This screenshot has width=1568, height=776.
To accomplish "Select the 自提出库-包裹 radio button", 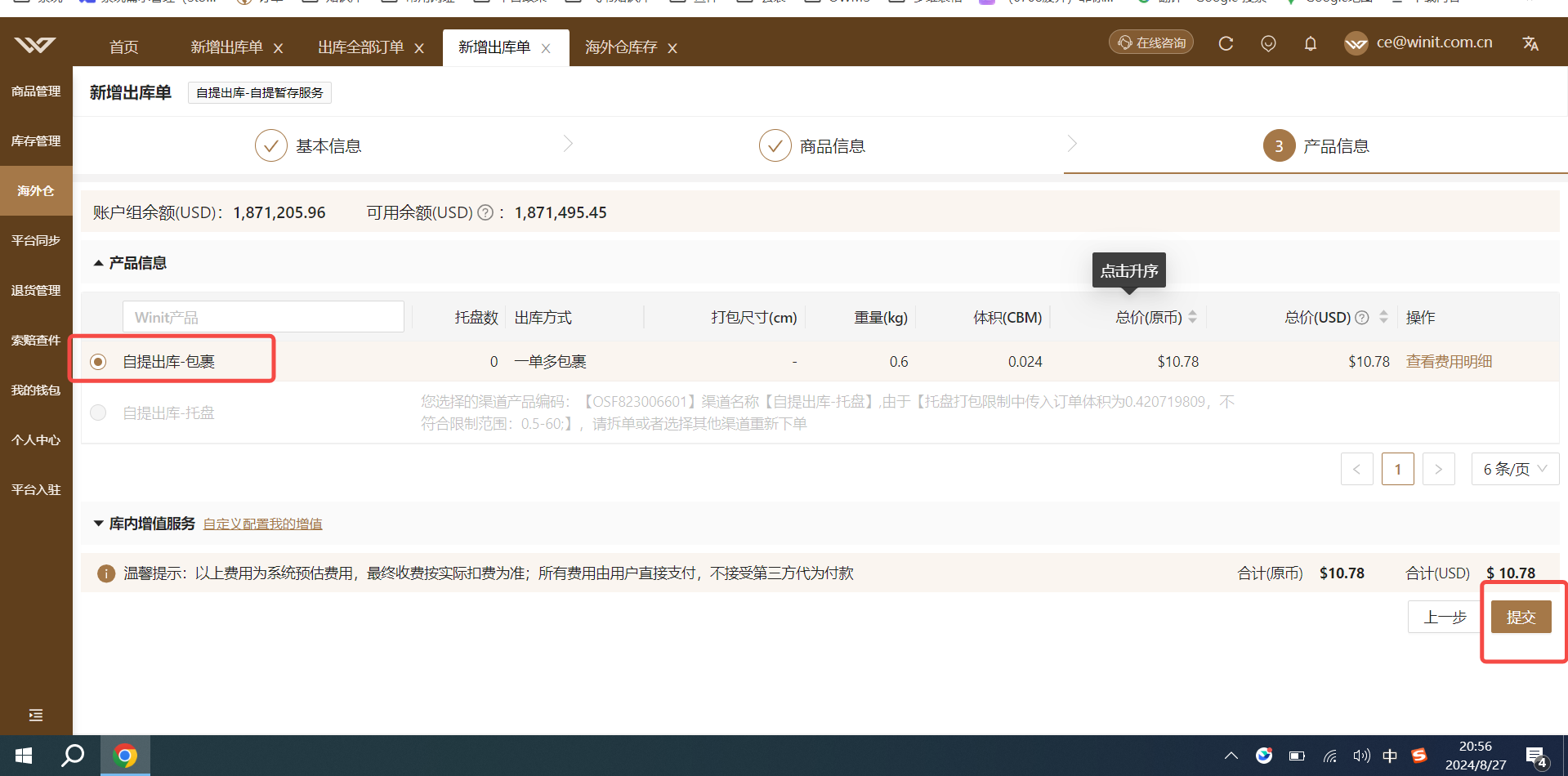I will click(x=98, y=362).
